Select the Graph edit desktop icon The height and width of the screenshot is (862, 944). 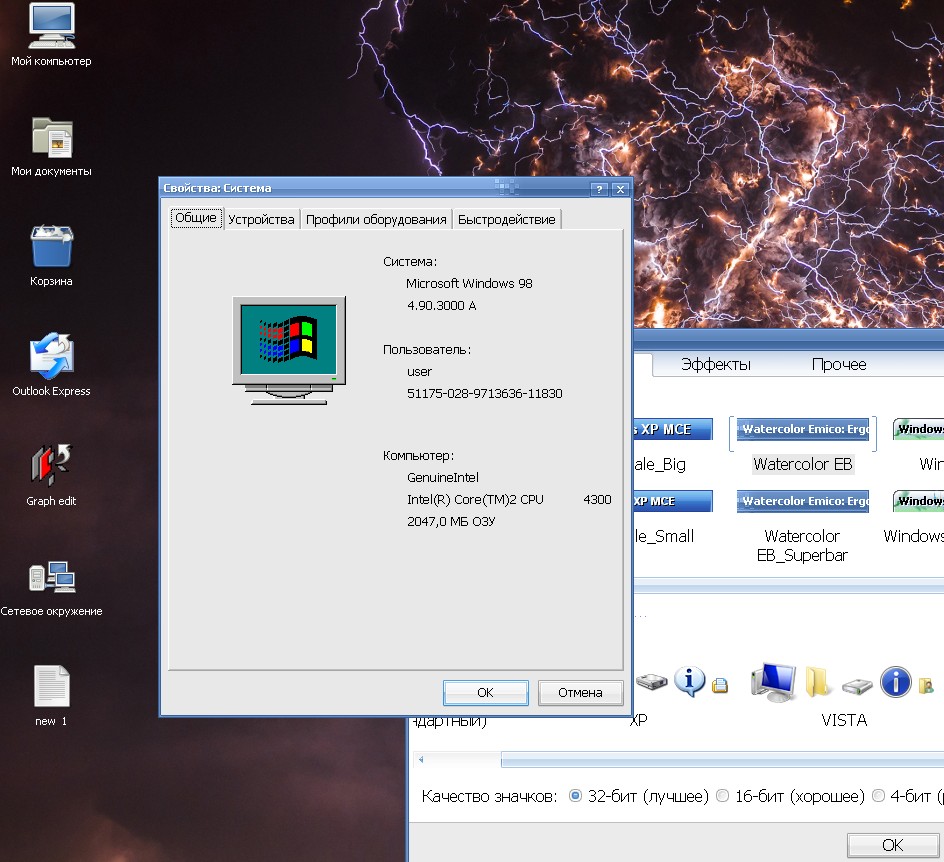pos(51,465)
